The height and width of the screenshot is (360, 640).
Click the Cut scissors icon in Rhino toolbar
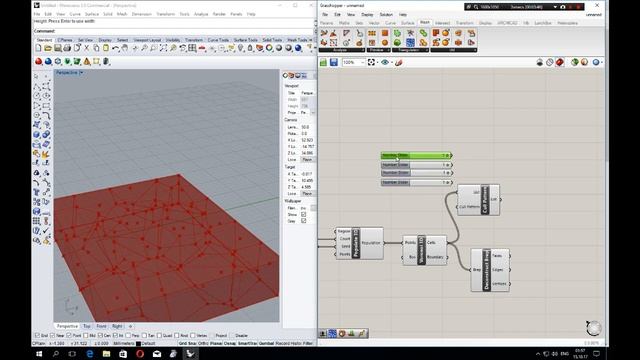point(87,48)
